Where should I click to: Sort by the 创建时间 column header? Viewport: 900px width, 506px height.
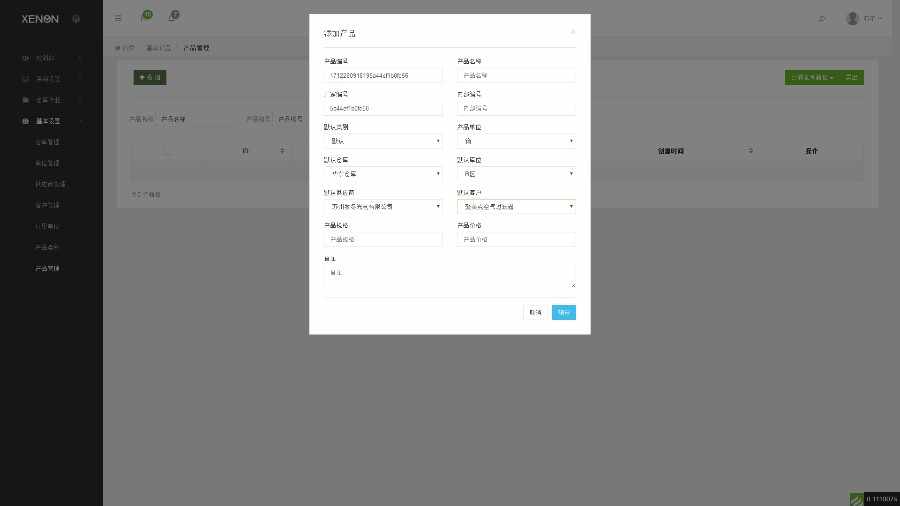pyautogui.click(x=670, y=151)
